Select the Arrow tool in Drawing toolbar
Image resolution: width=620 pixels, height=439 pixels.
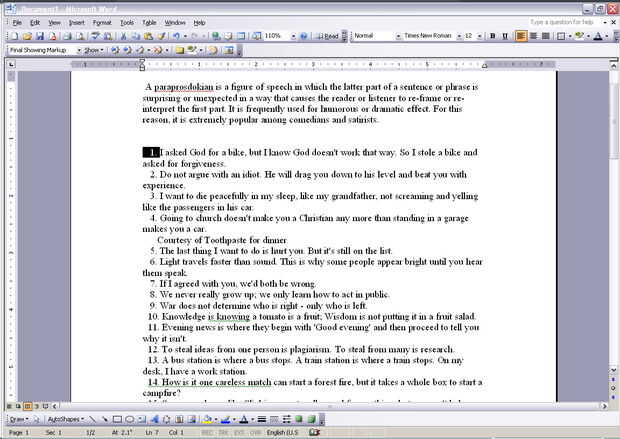pos(104,419)
